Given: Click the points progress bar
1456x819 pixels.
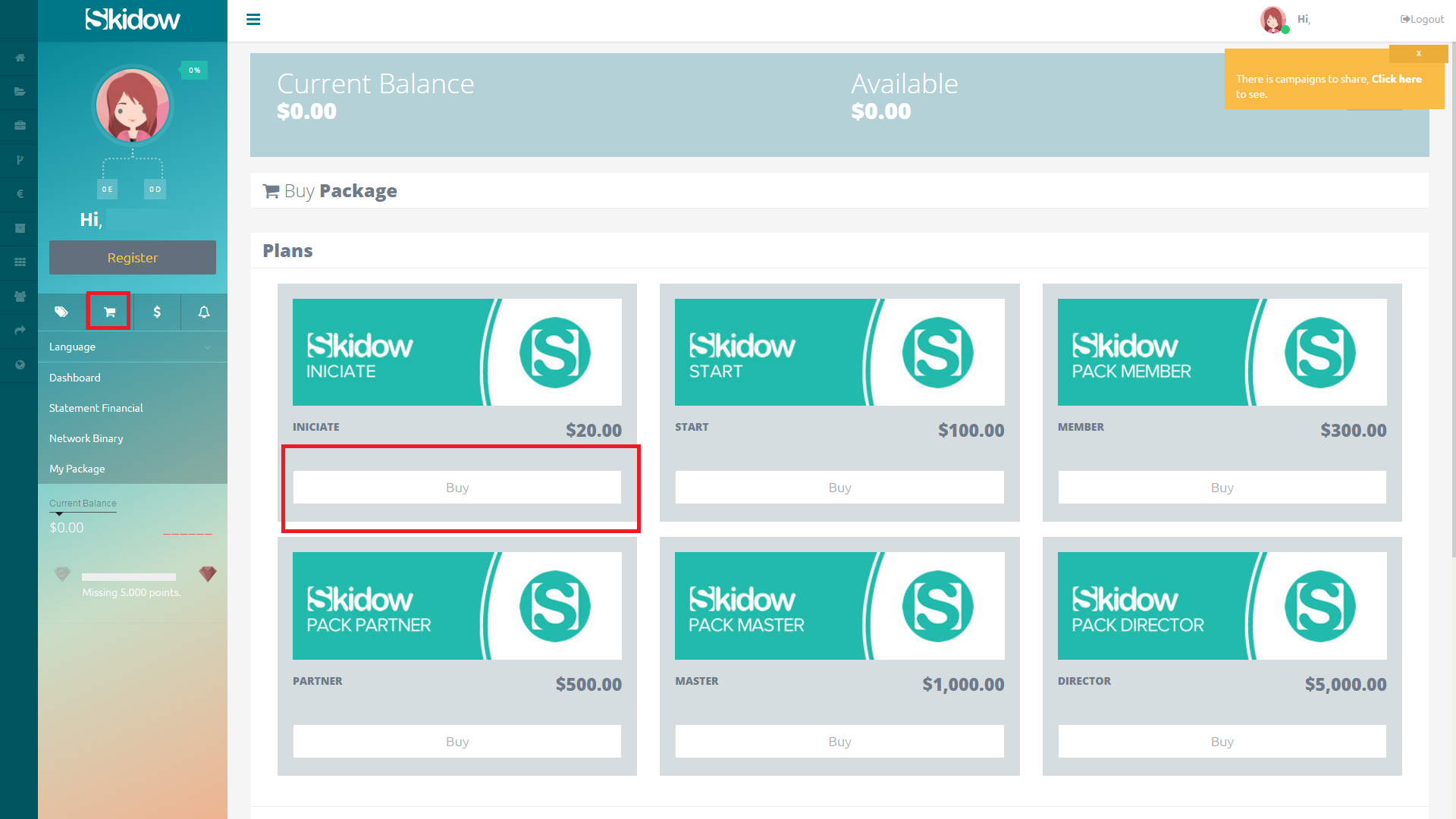Looking at the screenshot, I should (129, 577).
